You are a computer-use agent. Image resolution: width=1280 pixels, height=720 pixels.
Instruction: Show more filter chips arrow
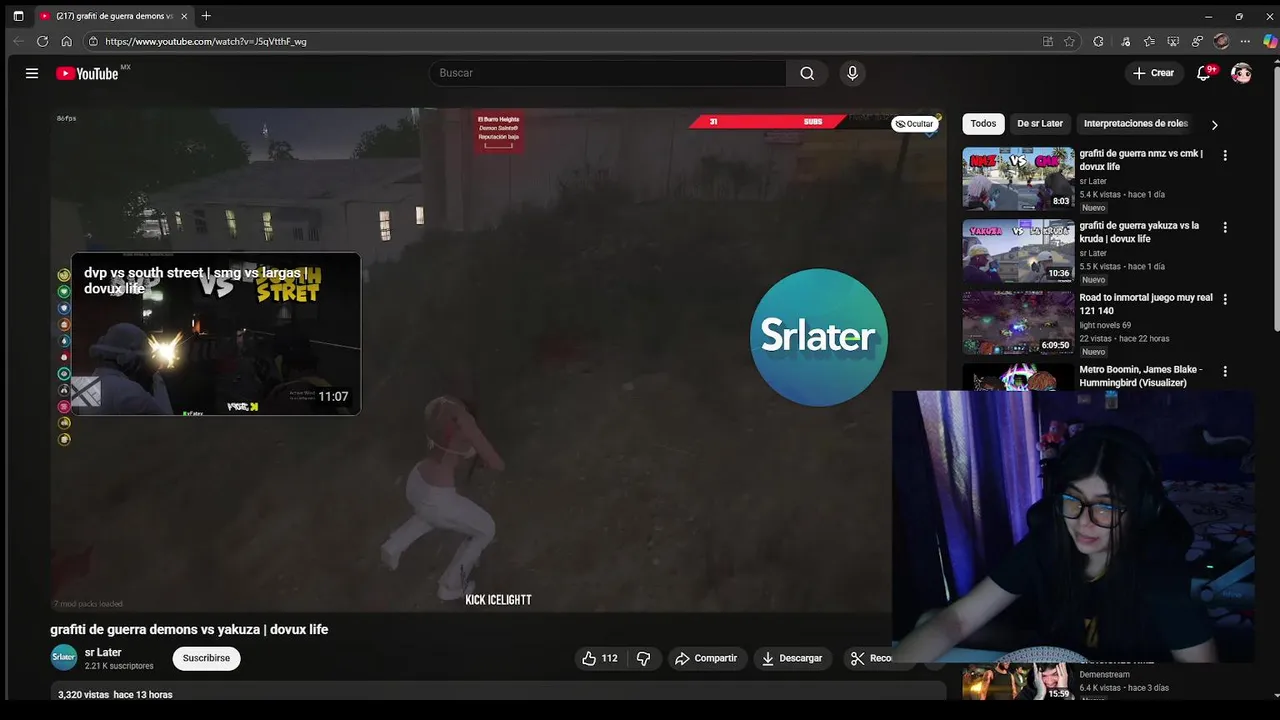[1214, 125]
